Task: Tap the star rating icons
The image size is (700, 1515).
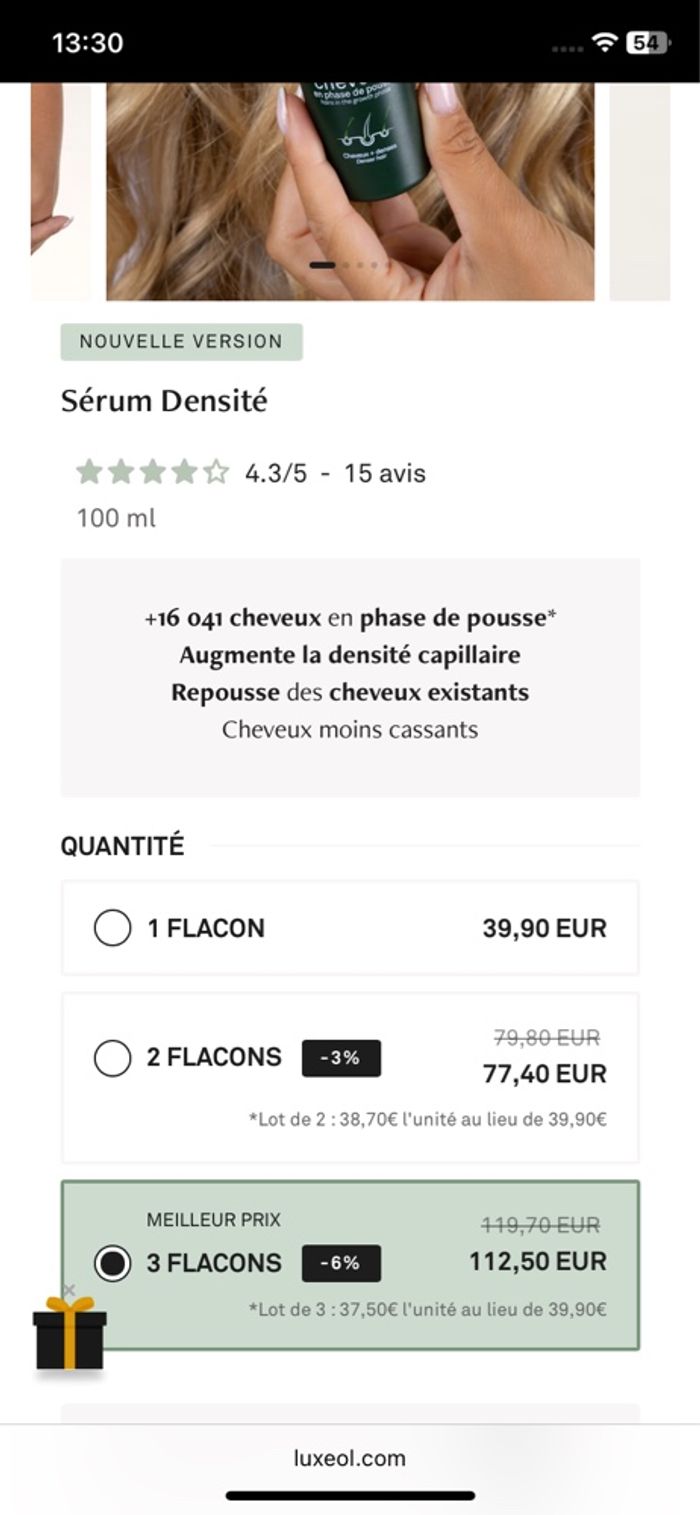Action: (152, 472)
